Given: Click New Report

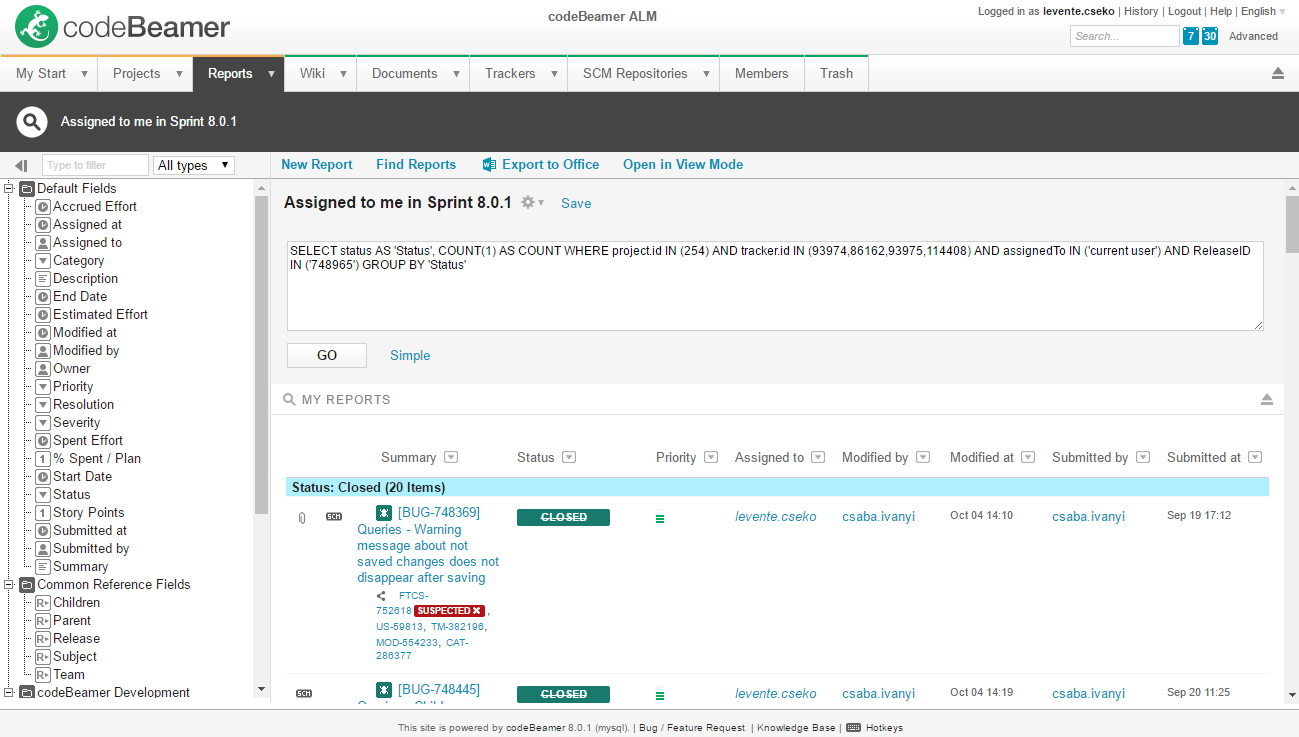Looking at the screenshot, I should tap(317, 165).
